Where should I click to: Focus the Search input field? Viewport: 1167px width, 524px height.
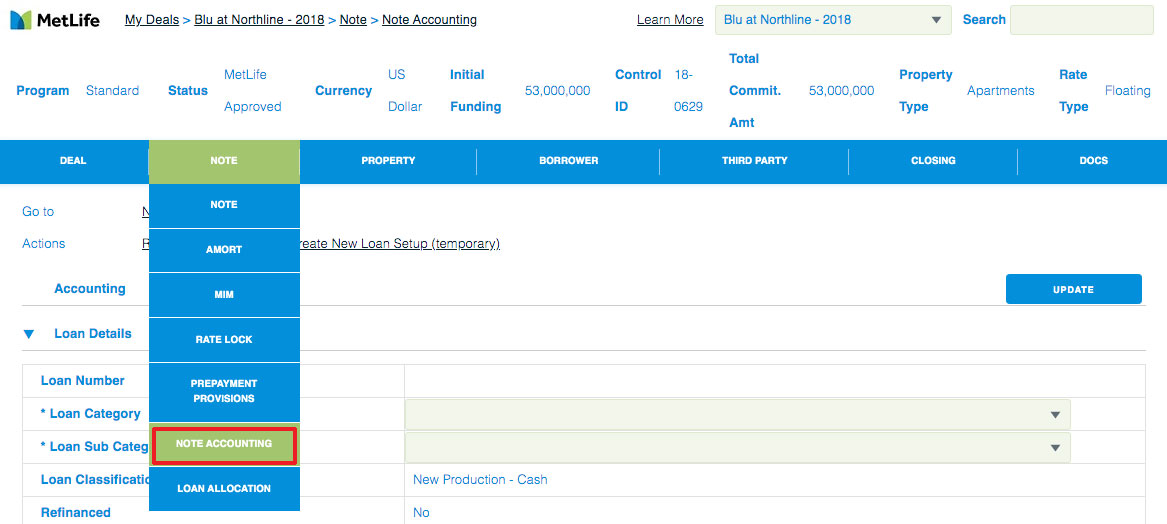tap(1081, 20)
